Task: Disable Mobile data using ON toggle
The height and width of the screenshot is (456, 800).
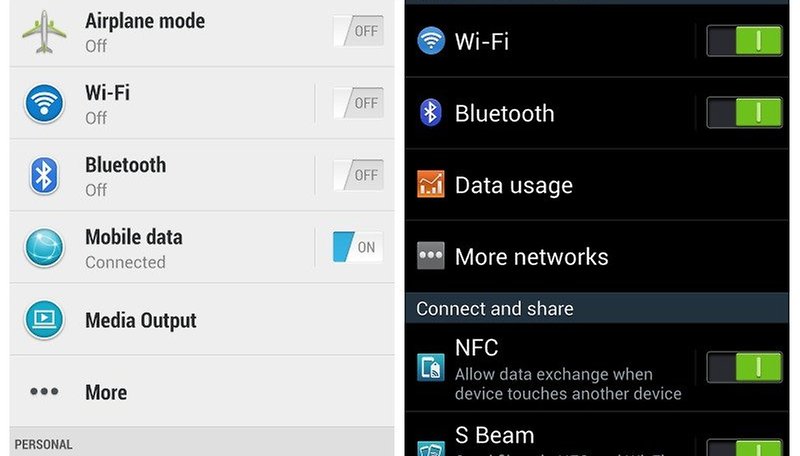Action: point(358,247)
